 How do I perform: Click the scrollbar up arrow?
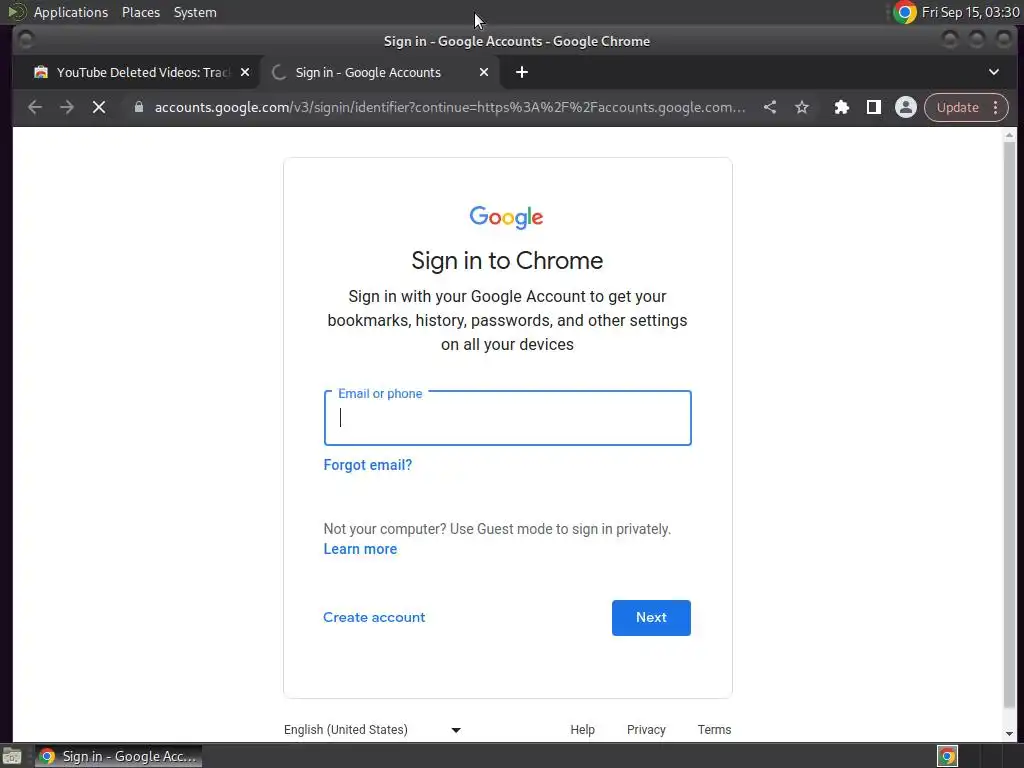click(x=1009, y=135)
